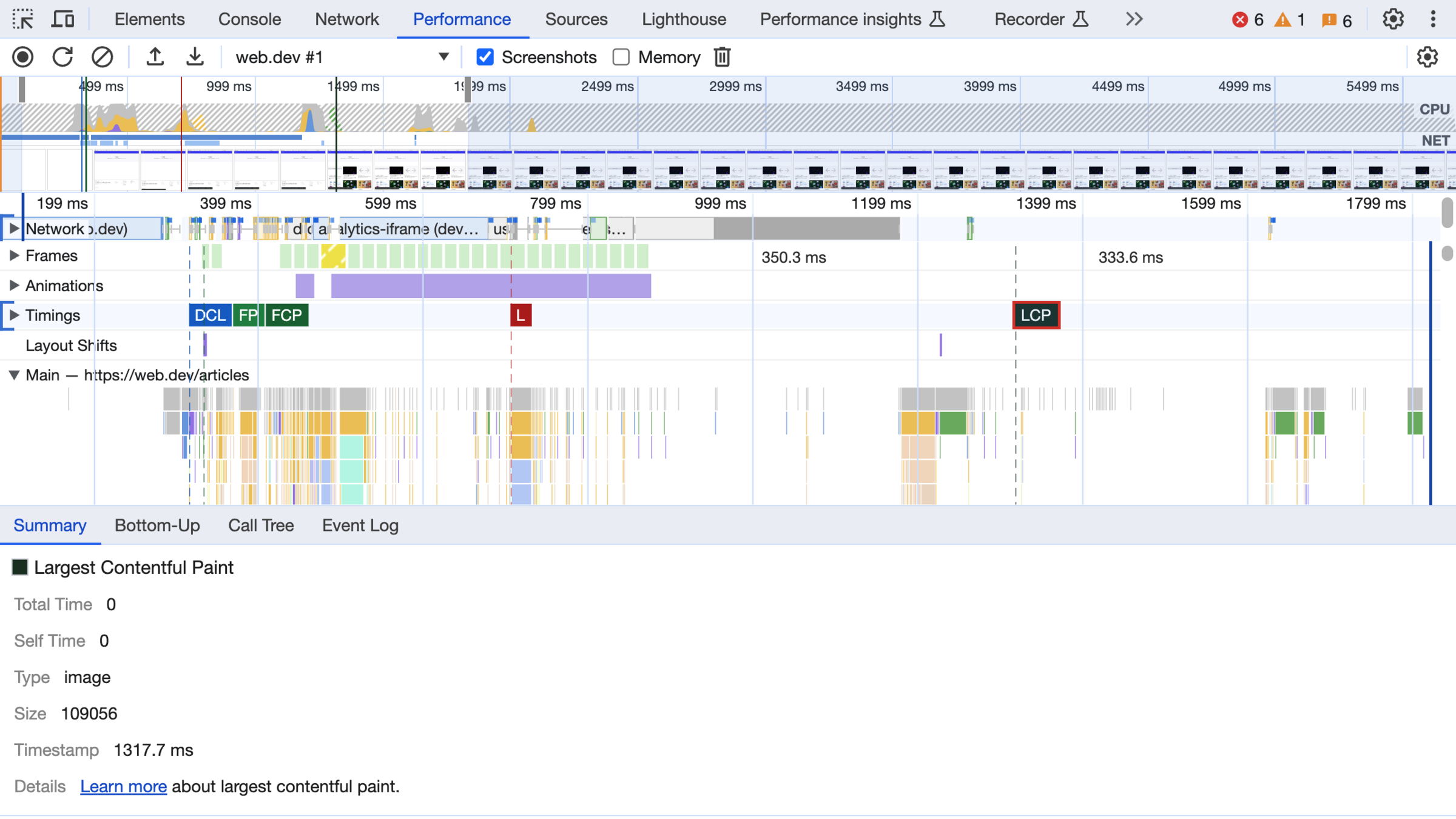Enable the Memory checkbox

(x=621, y=57)
